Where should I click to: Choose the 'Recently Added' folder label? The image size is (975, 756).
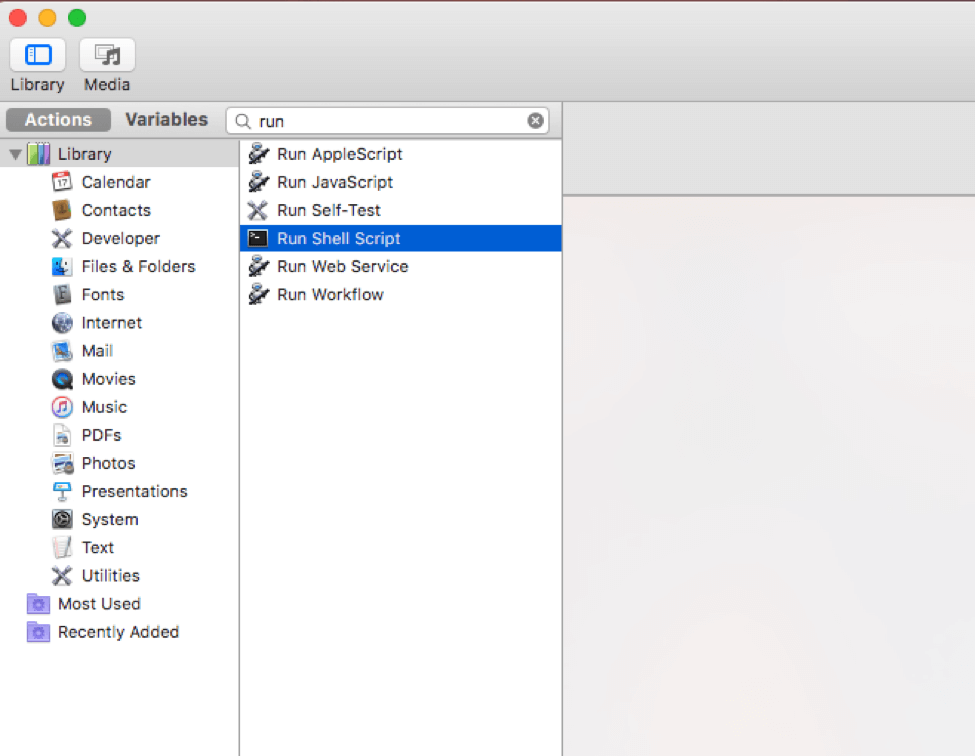point(118,632)
